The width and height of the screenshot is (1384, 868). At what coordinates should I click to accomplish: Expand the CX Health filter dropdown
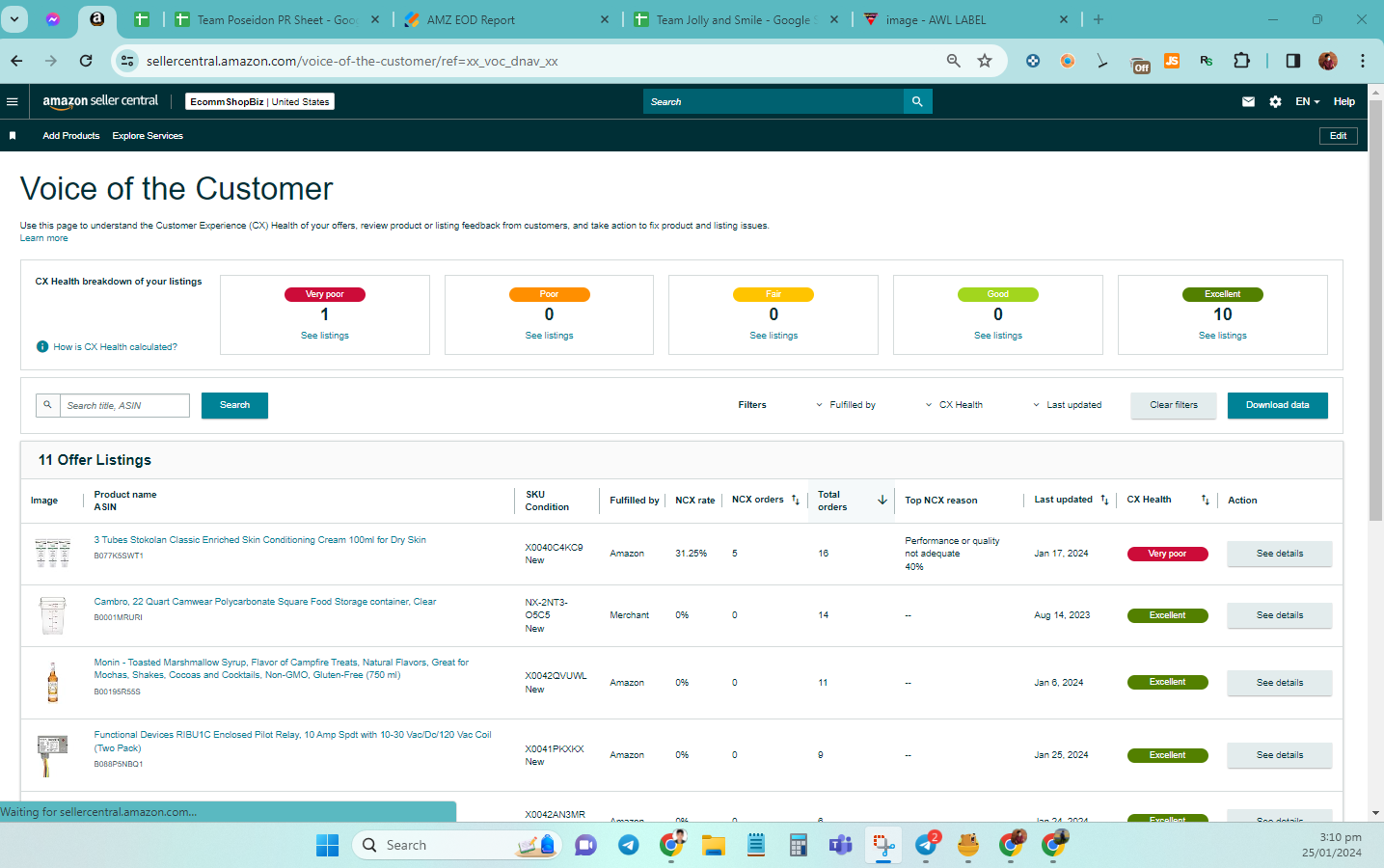point(954,405)
